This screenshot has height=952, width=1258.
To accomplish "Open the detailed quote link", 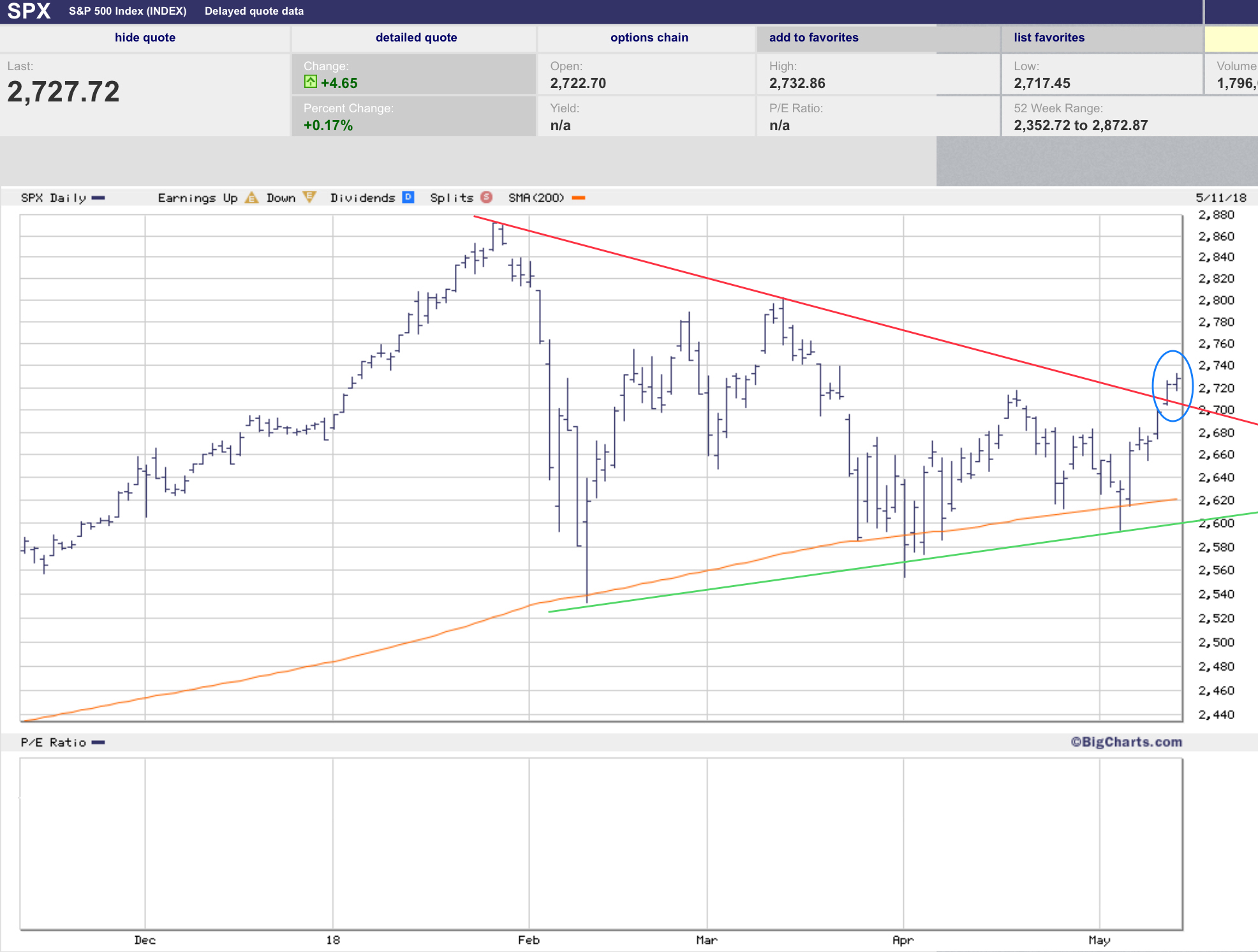I will point(416,38).
